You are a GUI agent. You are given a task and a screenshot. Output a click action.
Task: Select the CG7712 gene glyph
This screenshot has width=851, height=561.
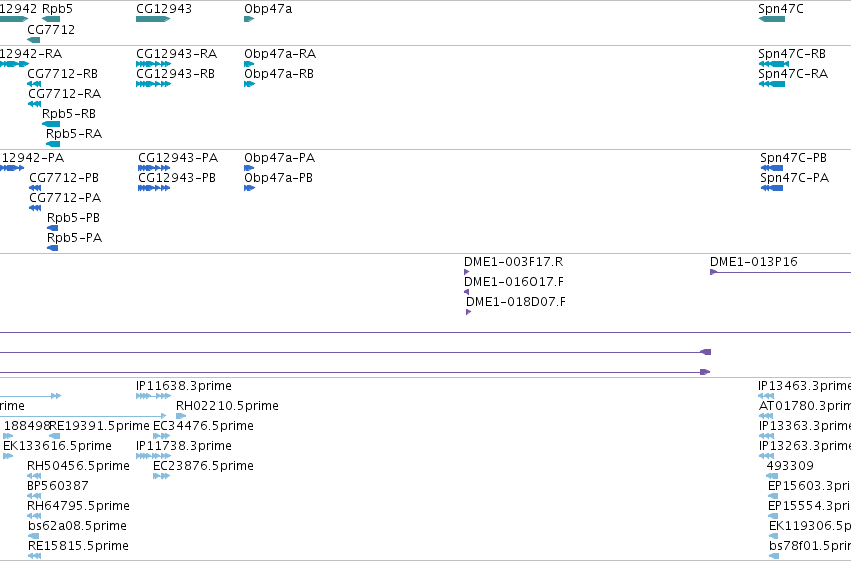point(34,40)
